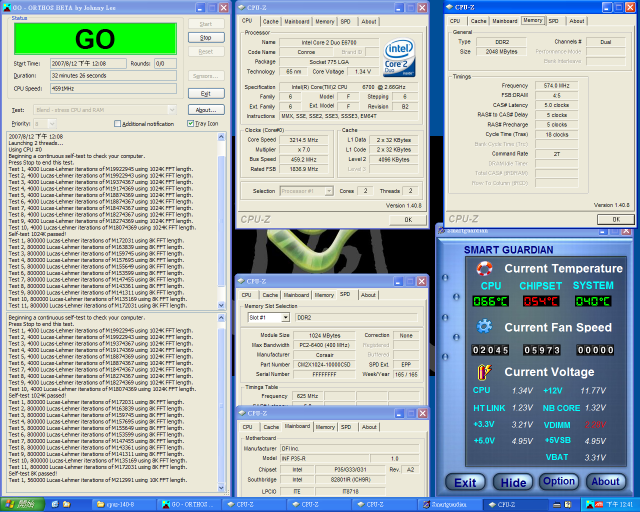
Task: Switch to the GO - ORTHOS taskbar item
Action: (189, 505)
